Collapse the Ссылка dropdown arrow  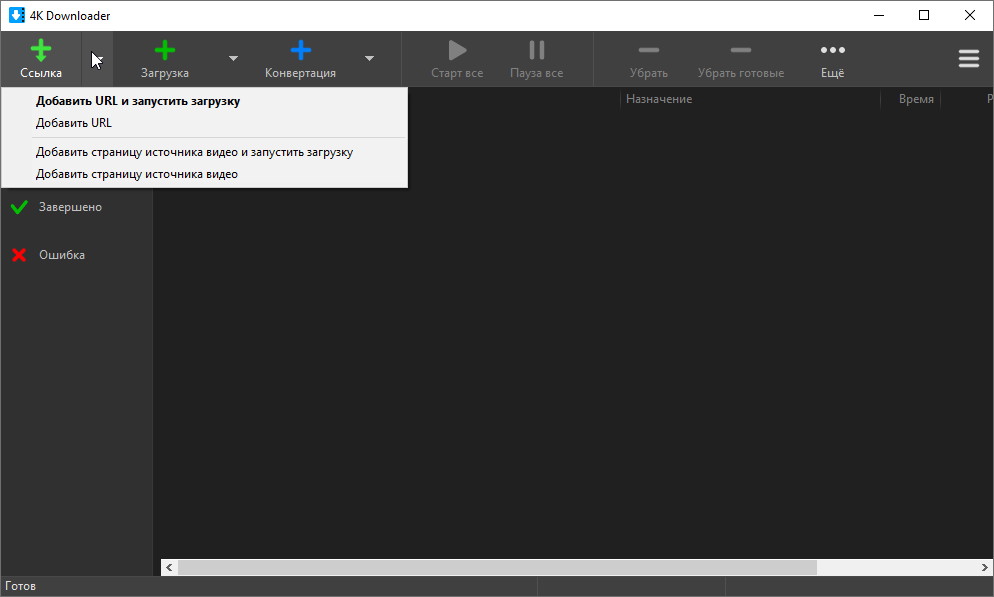tap(97, 59)
